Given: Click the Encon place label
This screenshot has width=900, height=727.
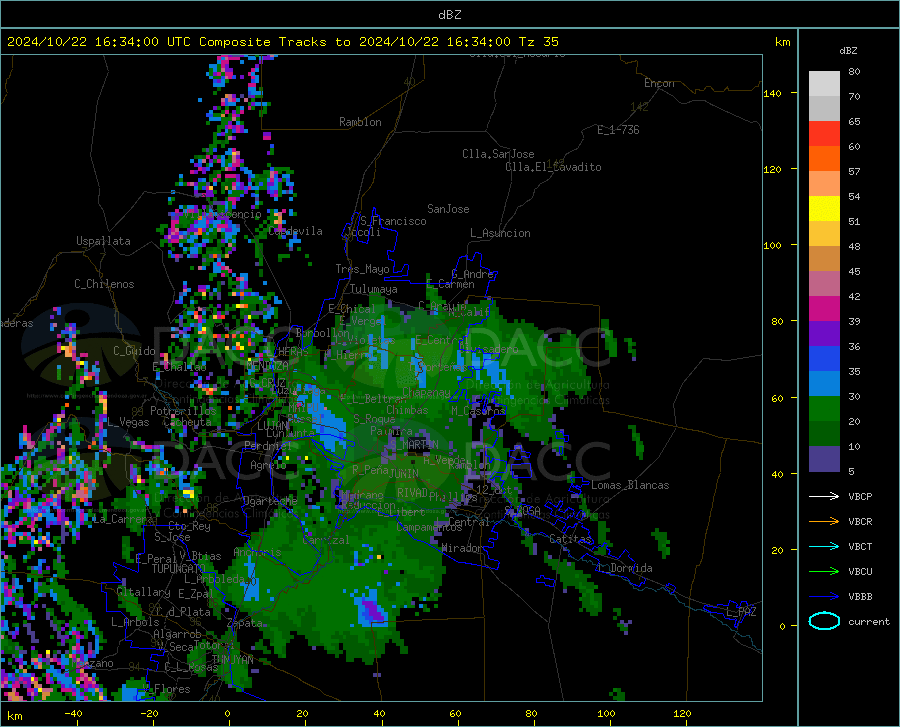Looking at the screenshot, I should [659, 83].
